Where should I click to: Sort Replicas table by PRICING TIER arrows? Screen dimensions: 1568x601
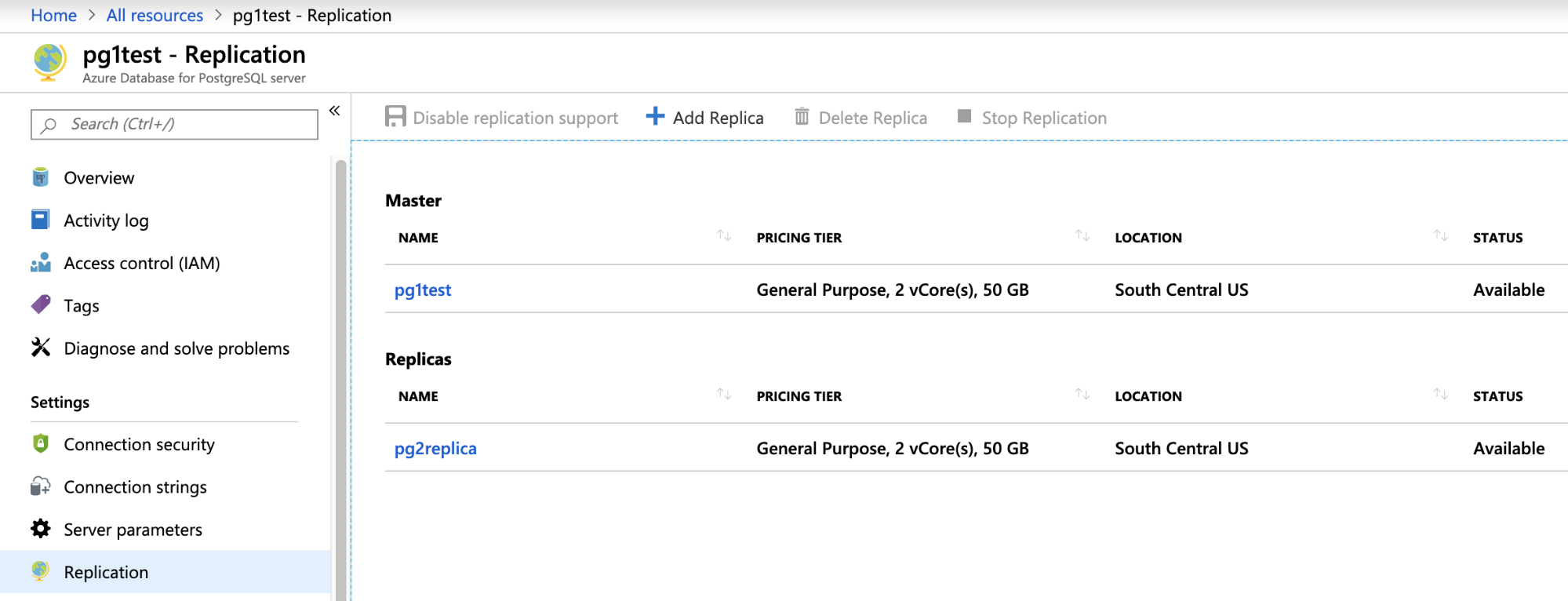1082,394
